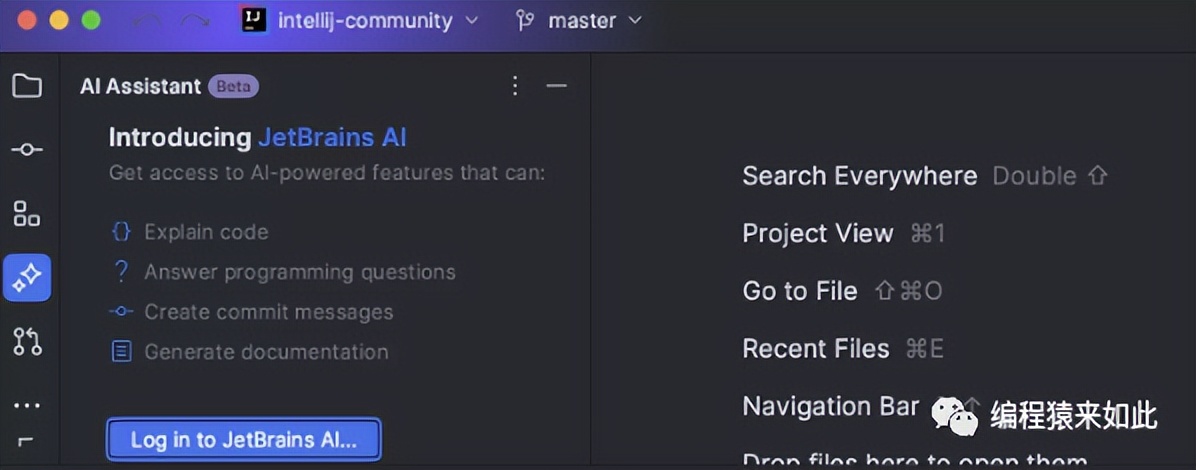Click the Search Everywhere hint text
This screenshot has width=1196, height=470.
coord(860,176)
